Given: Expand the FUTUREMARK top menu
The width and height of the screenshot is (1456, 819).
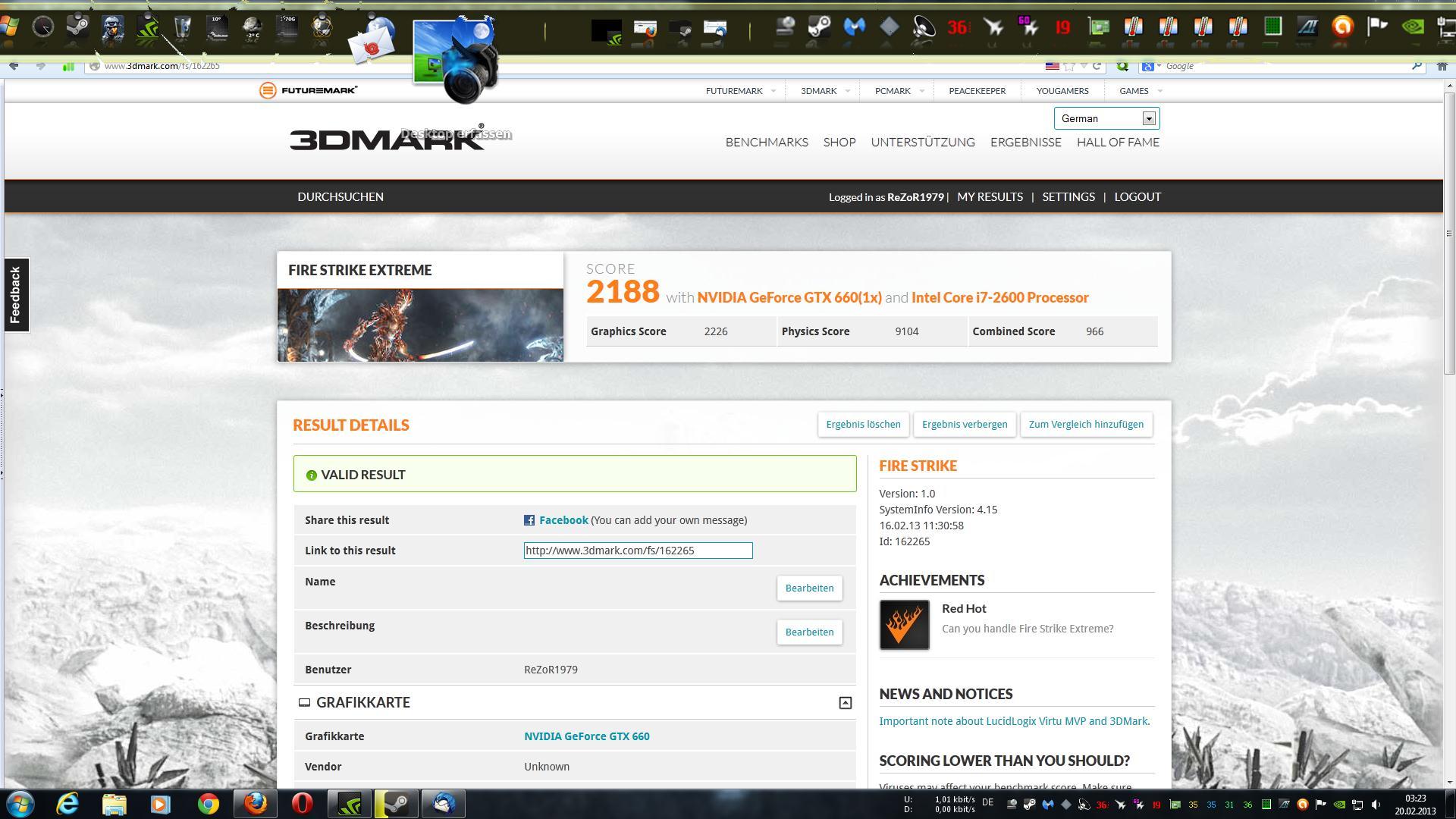Looking at the screenshot, I should point(740,91).
